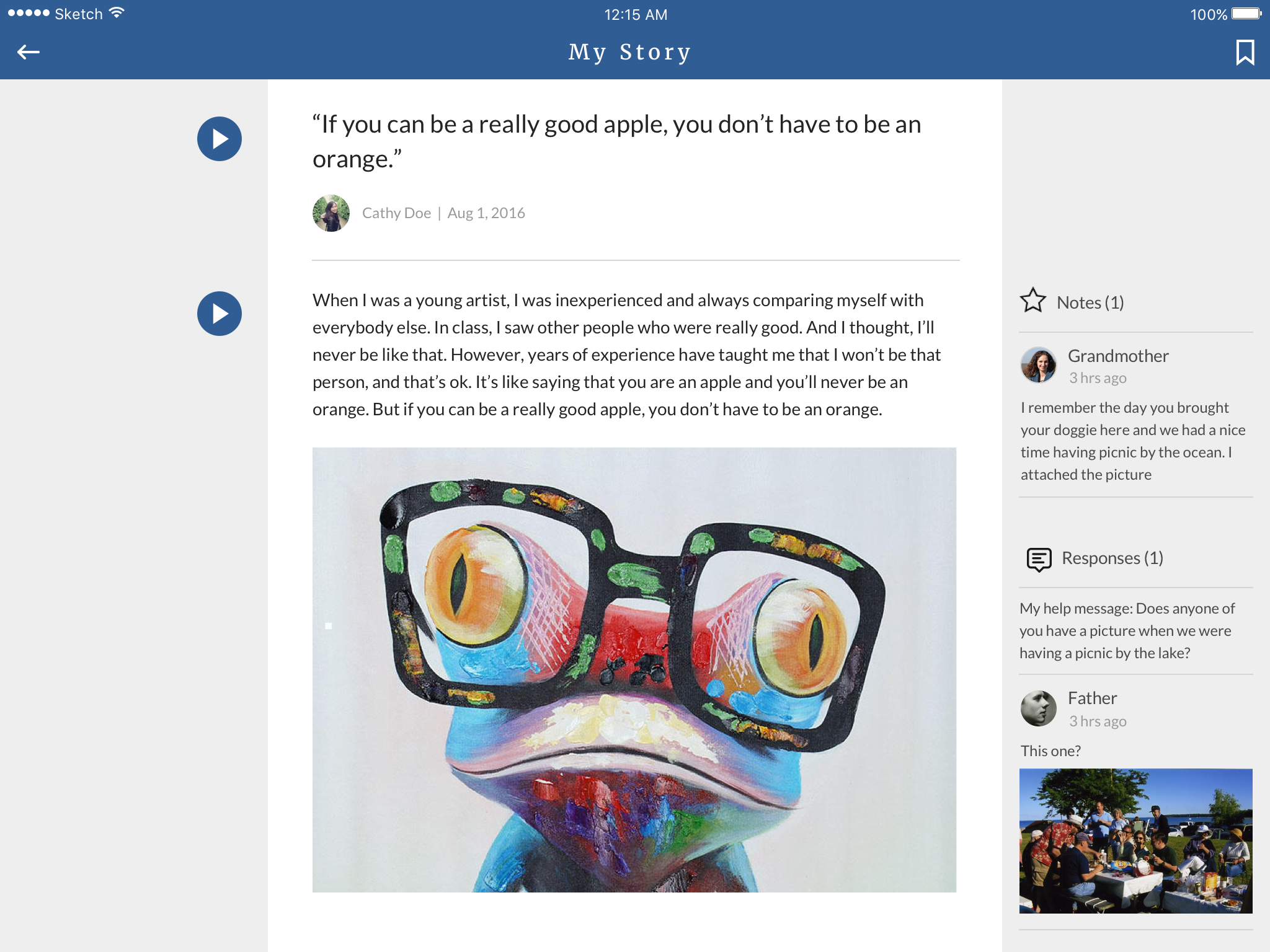The image size is (1270, 952).
Task: Select the Father name label
Action: point(1092,698)
